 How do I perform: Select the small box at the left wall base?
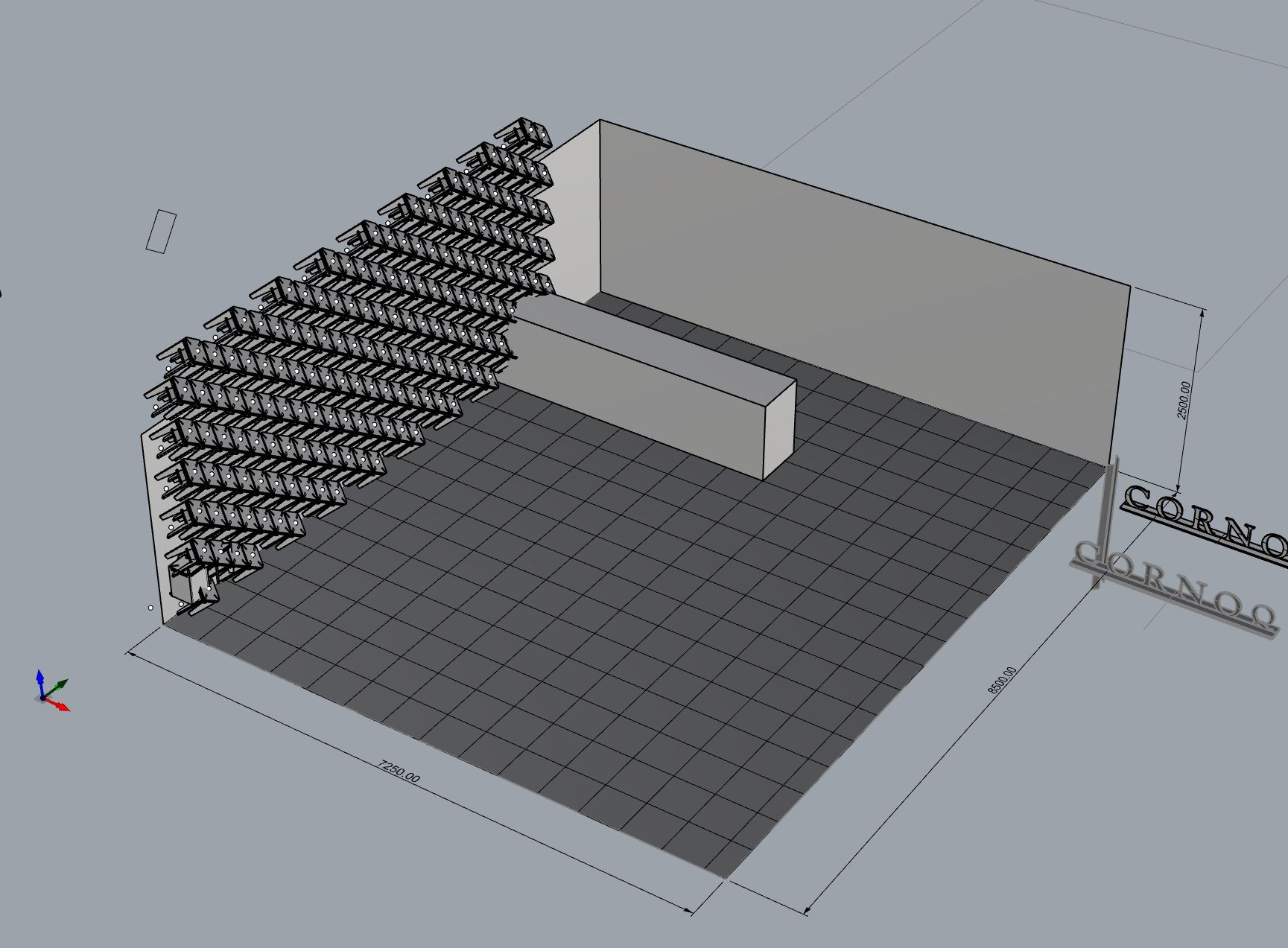click(189, 585)
